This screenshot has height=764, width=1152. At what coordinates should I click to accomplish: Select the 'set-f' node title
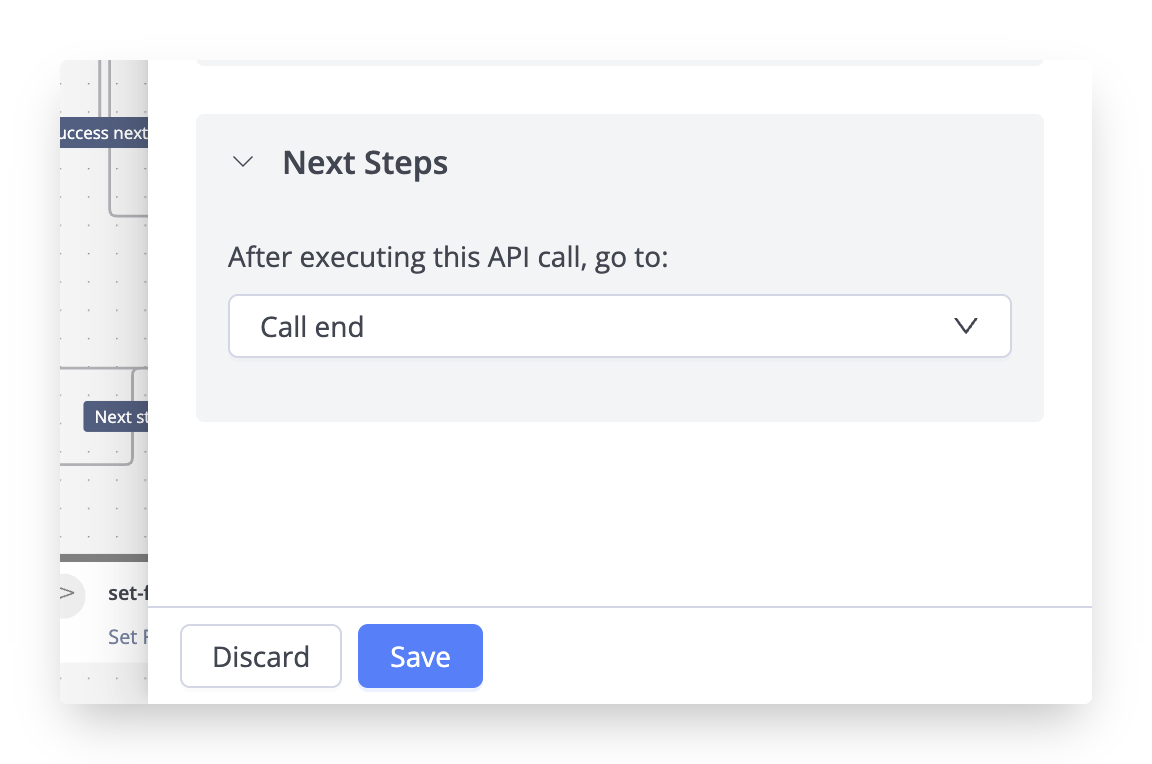(x=127, y=594)
